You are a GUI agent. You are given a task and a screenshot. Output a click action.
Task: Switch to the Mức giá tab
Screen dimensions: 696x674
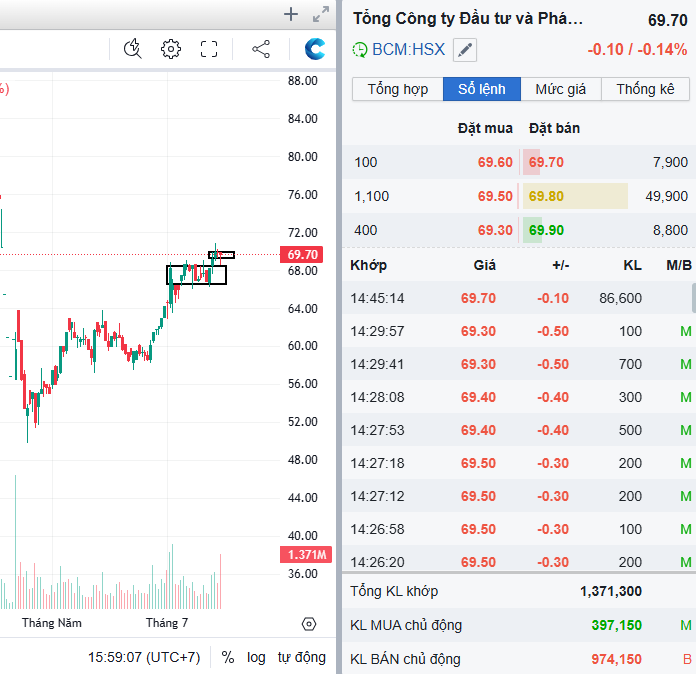[561, 89]
